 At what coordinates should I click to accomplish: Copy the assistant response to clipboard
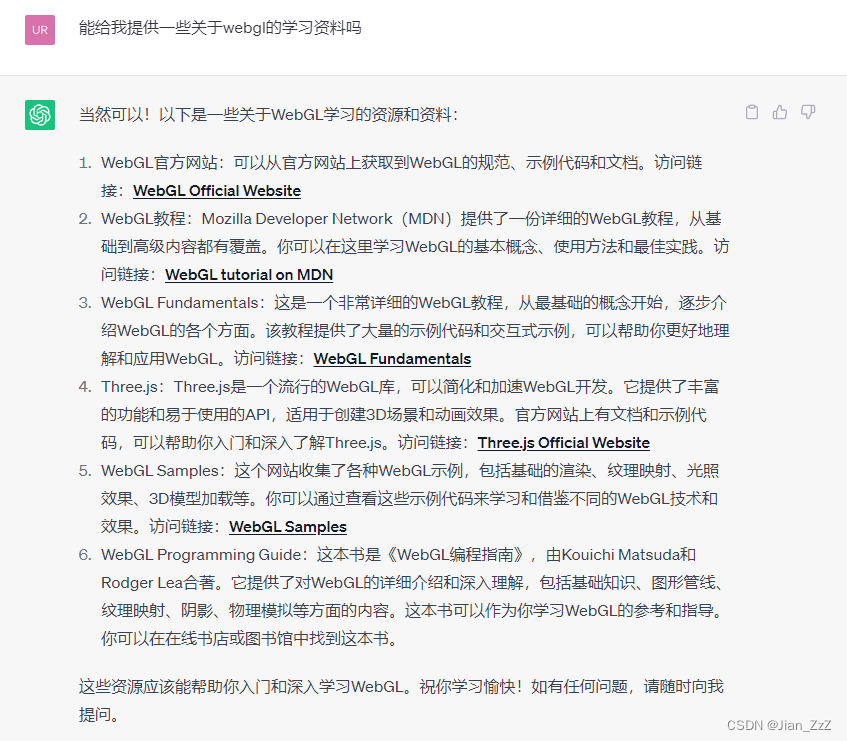click(751, 112)
